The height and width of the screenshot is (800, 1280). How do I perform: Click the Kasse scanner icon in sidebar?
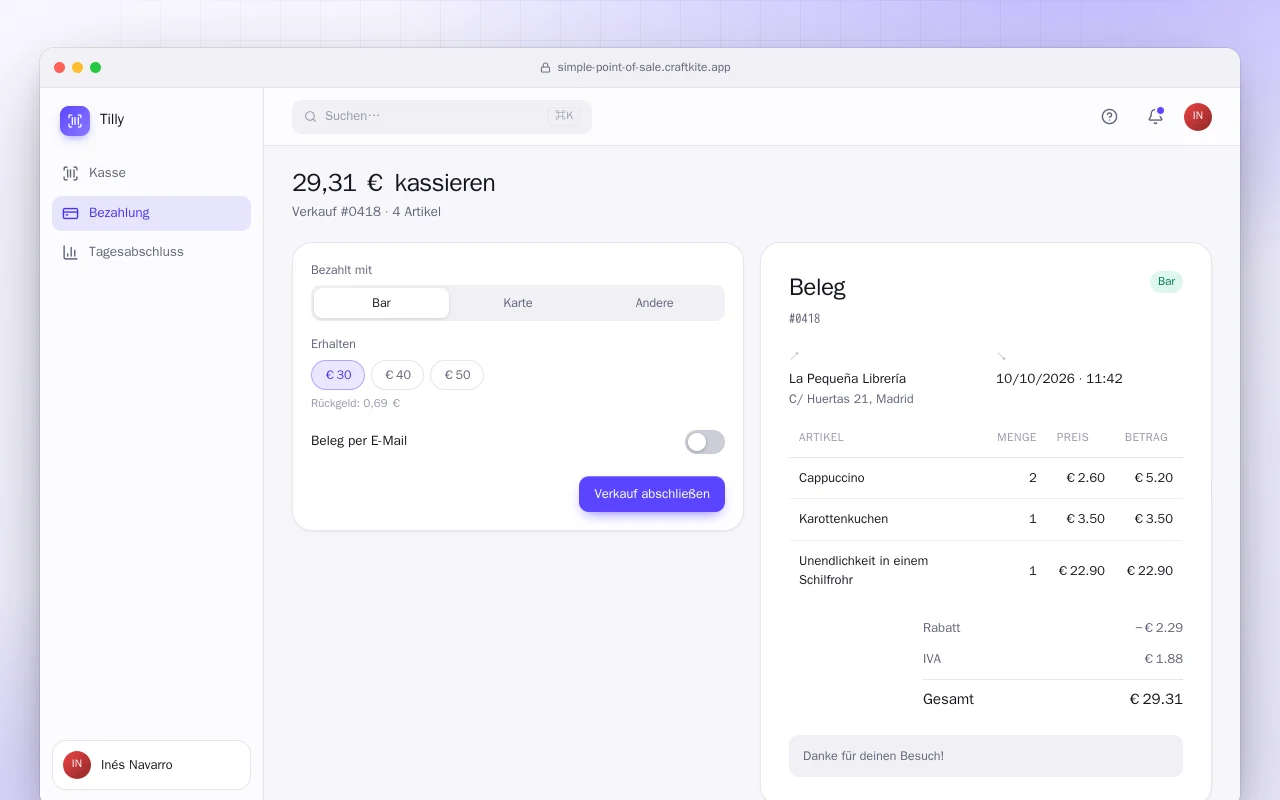70,173
